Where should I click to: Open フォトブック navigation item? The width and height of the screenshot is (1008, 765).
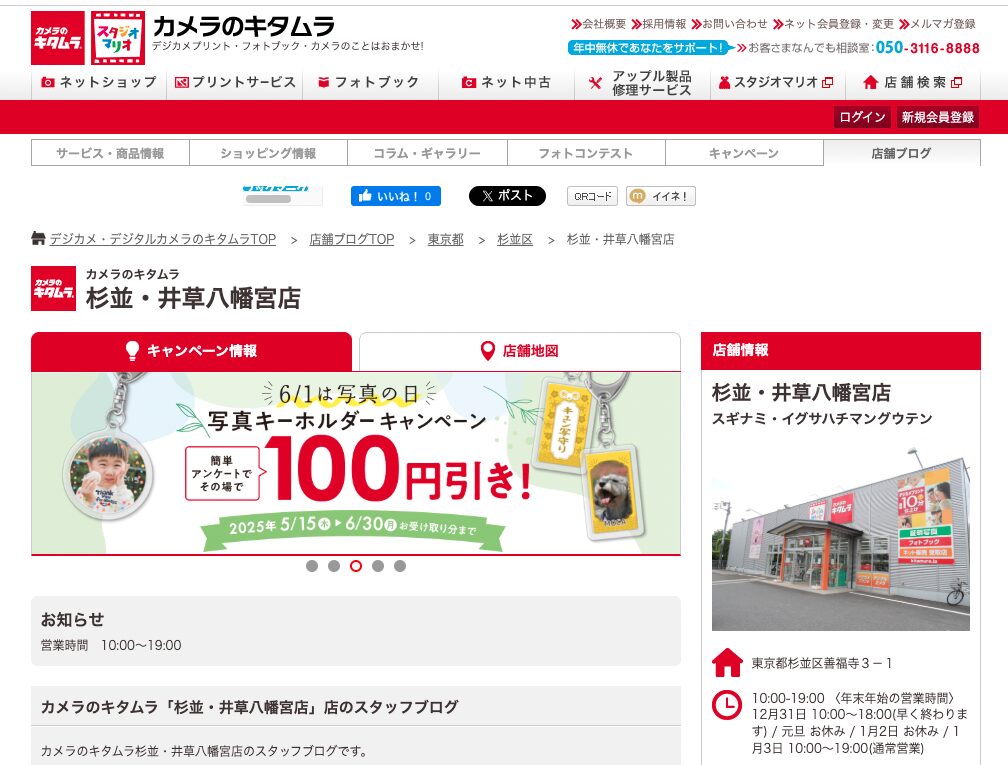pyautogui.click(x=370, y=82)
